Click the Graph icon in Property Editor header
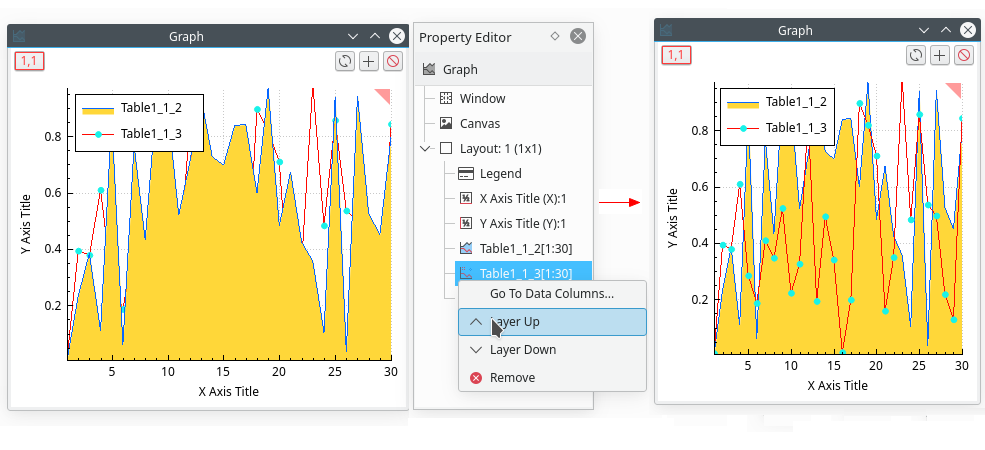Viewport: 985px width, 450px height. point(429,69)
